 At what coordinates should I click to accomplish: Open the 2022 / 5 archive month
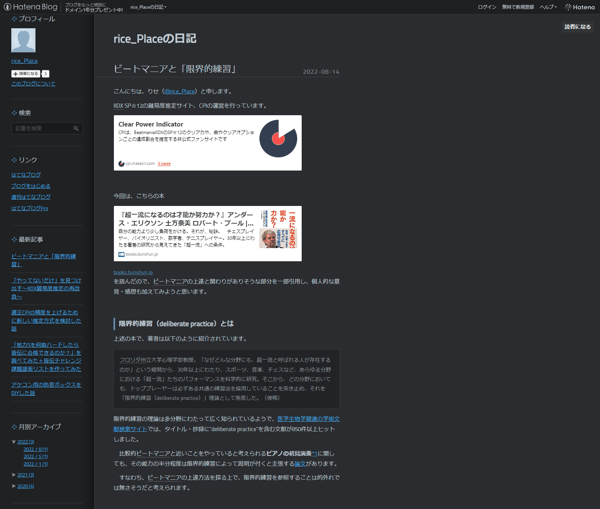coord(36,457)
